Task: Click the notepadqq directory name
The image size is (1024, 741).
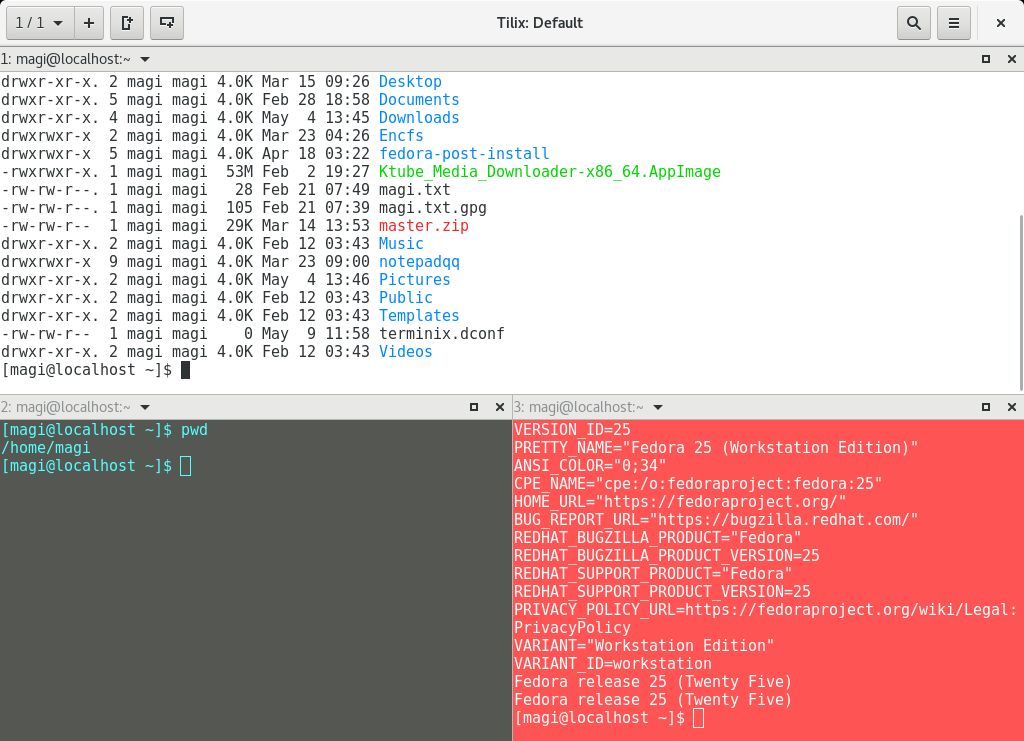Action: click(419, 262)
